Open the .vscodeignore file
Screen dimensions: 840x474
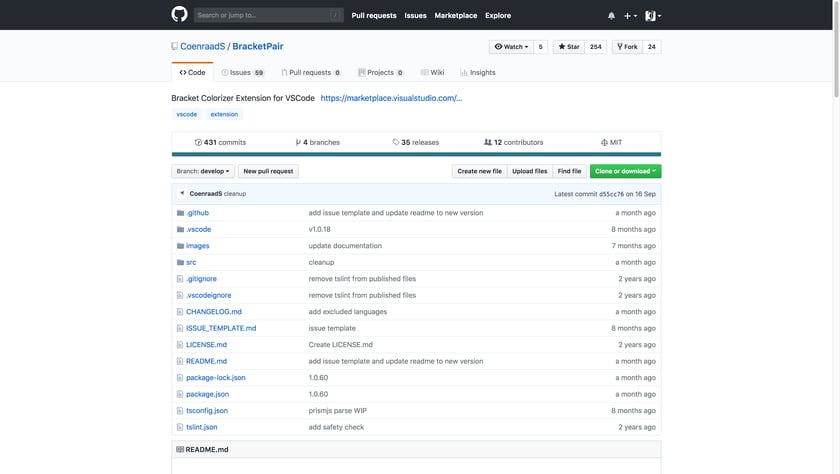tap(208, 295)
